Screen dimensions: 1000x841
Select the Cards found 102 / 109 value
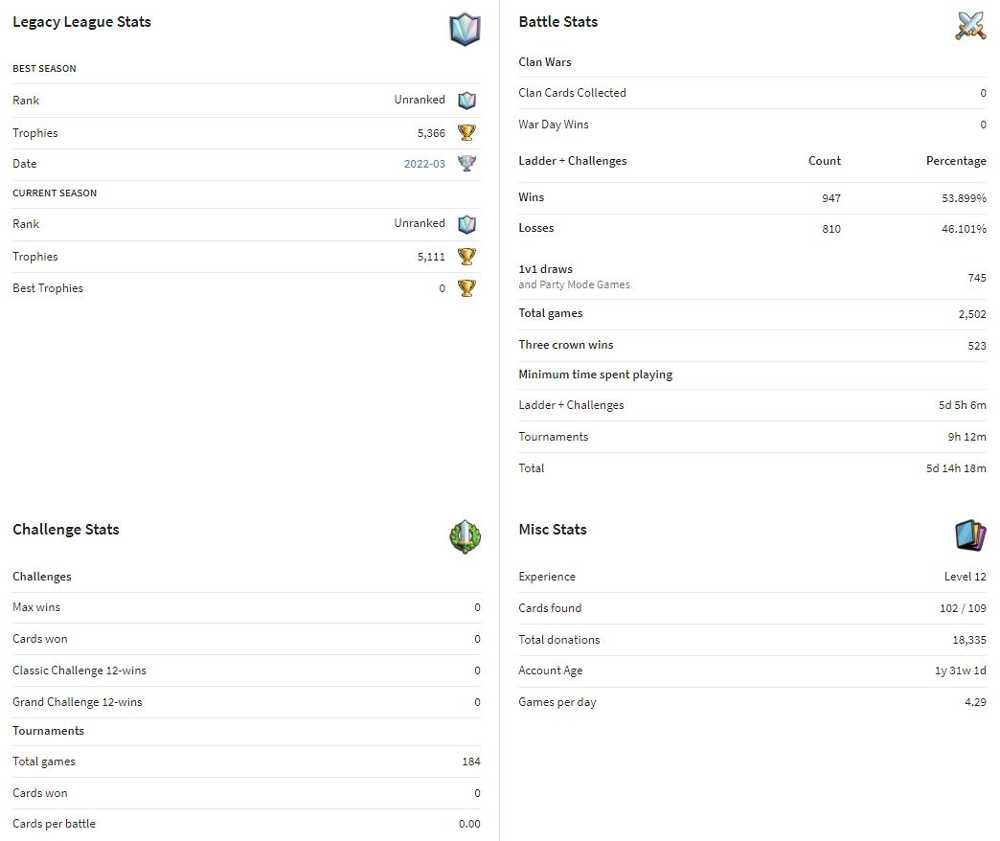962,608
